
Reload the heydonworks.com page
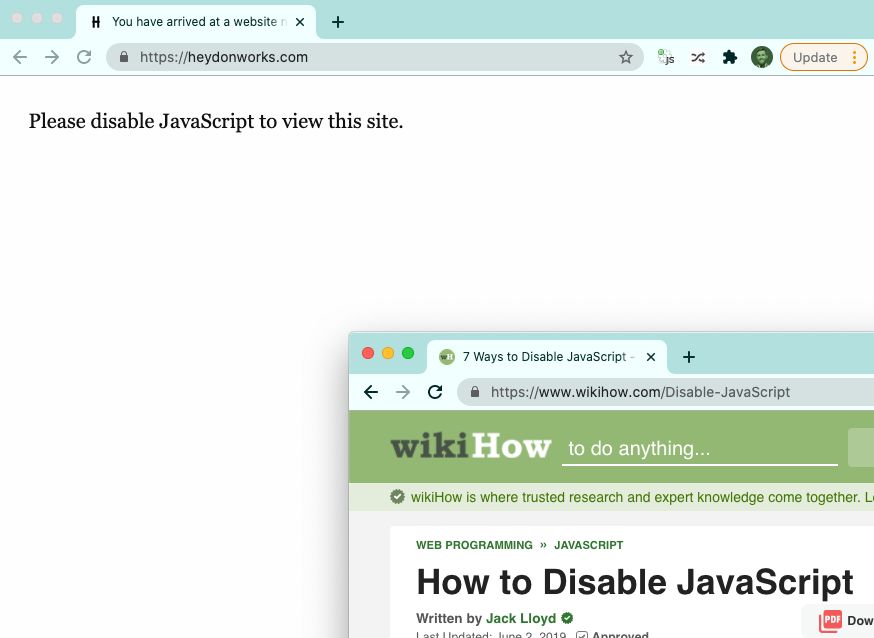point(84,57)
